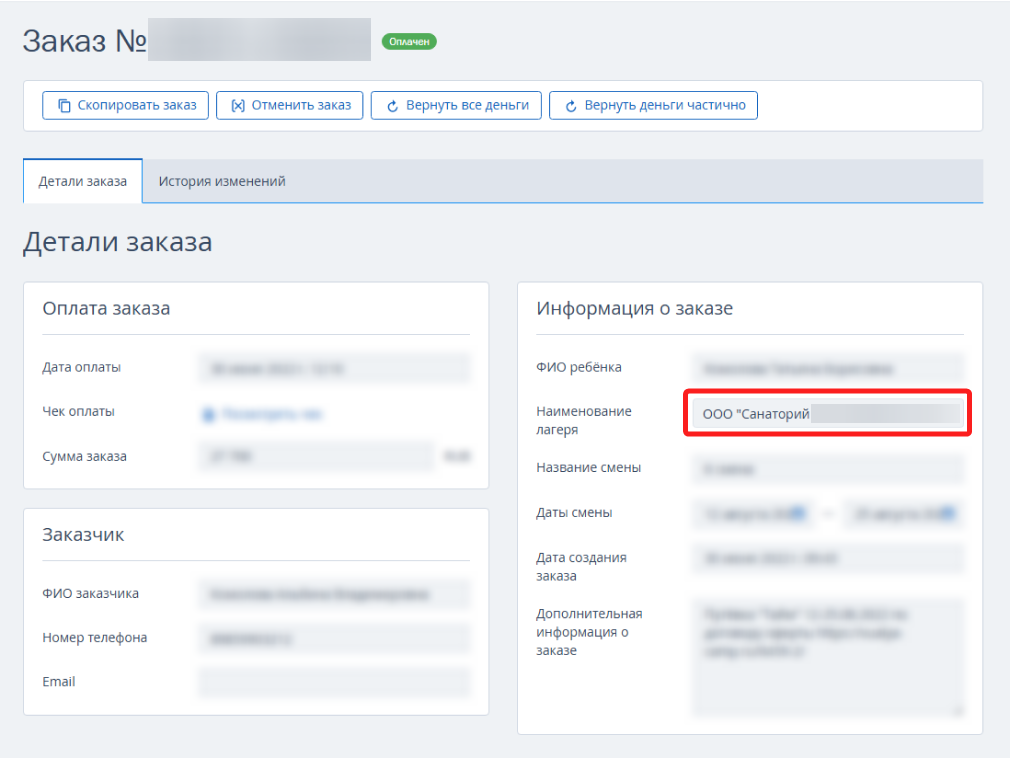Focus the 'Дата оплаты' field
Image resolution: width=1010 pixels, height=759 pixels.
[334, 369]
